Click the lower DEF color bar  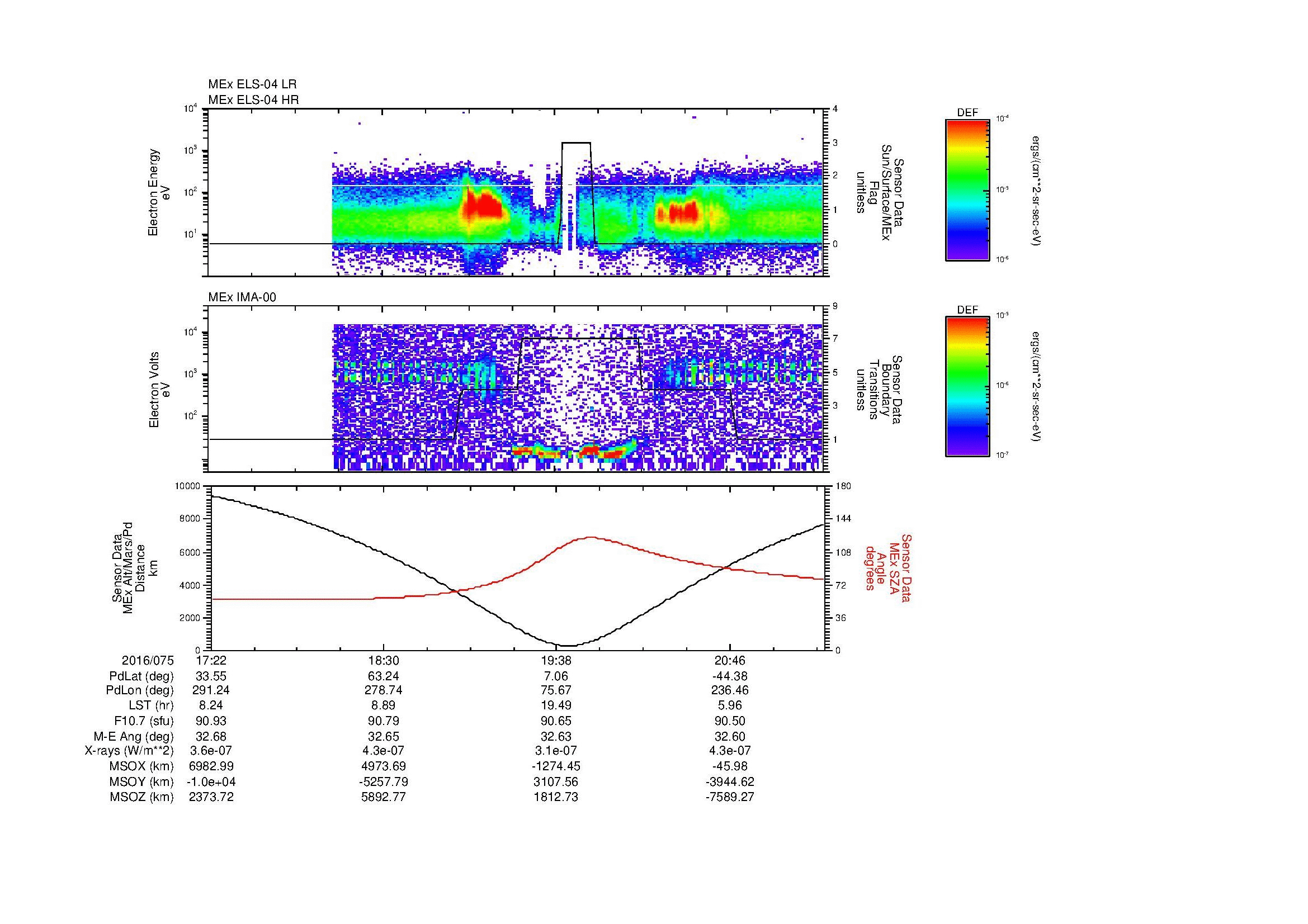(967, 387)
